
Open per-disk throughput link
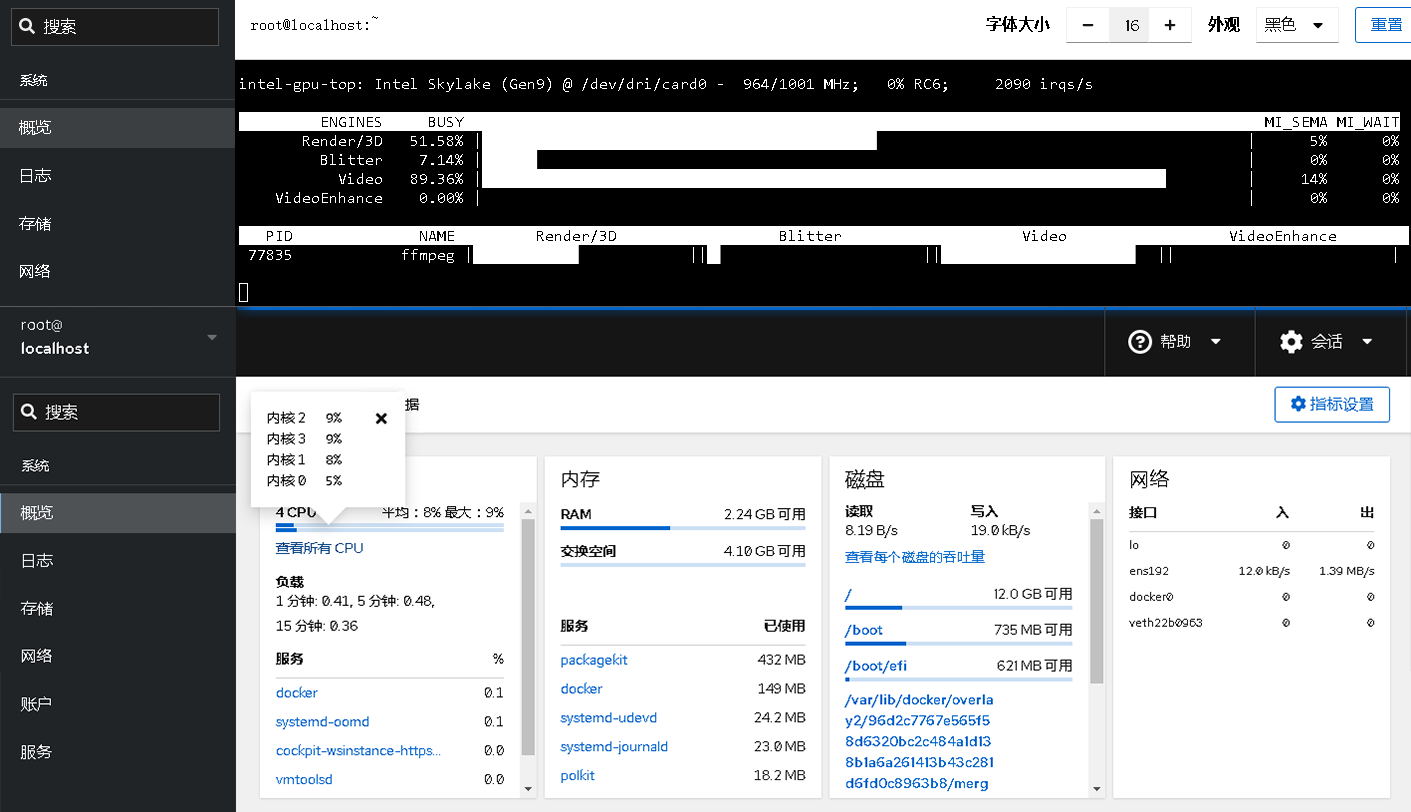[x=914, y=557]
